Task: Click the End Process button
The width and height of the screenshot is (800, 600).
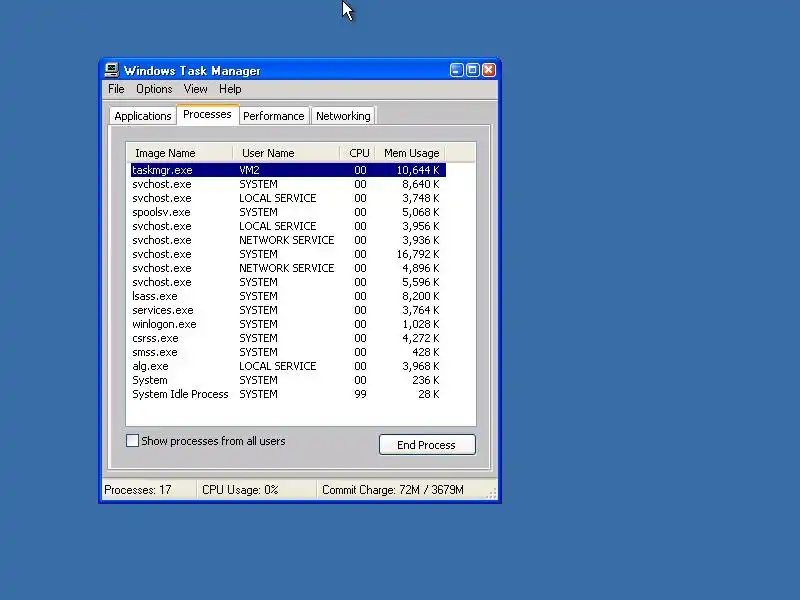Action: pyautogui.click(x=427, y=445)
